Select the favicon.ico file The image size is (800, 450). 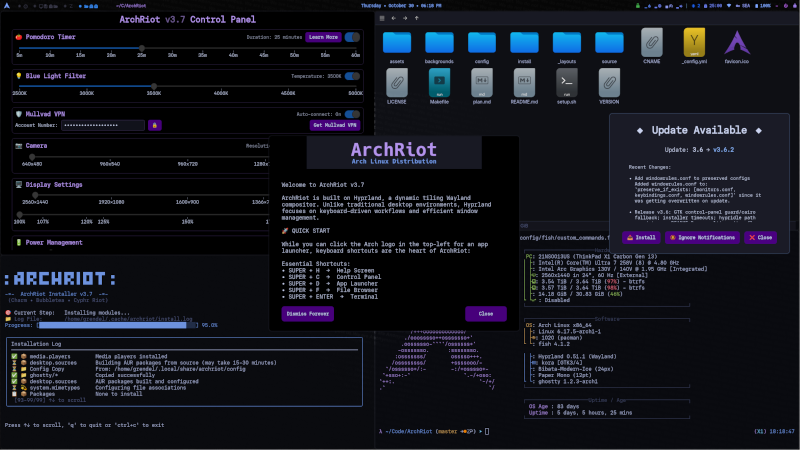(x=737, y=45)
